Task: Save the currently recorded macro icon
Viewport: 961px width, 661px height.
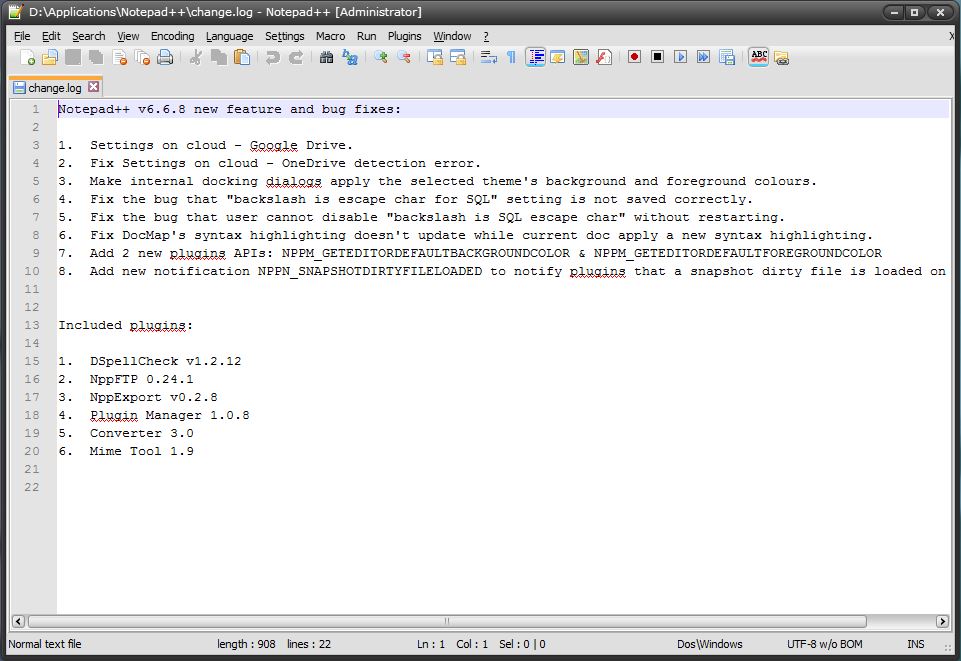Action: (727, 57)
